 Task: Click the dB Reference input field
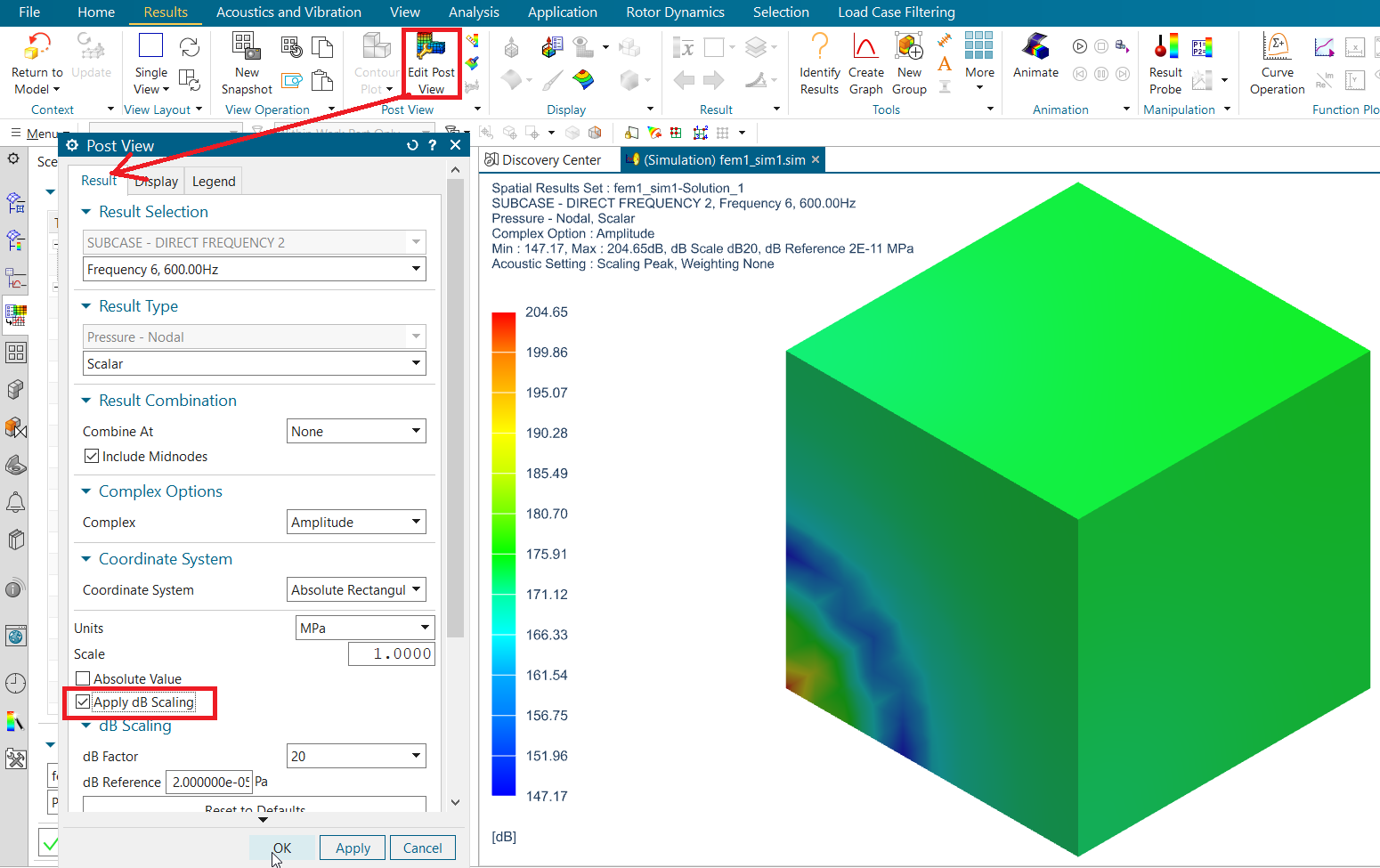point(209,782)
